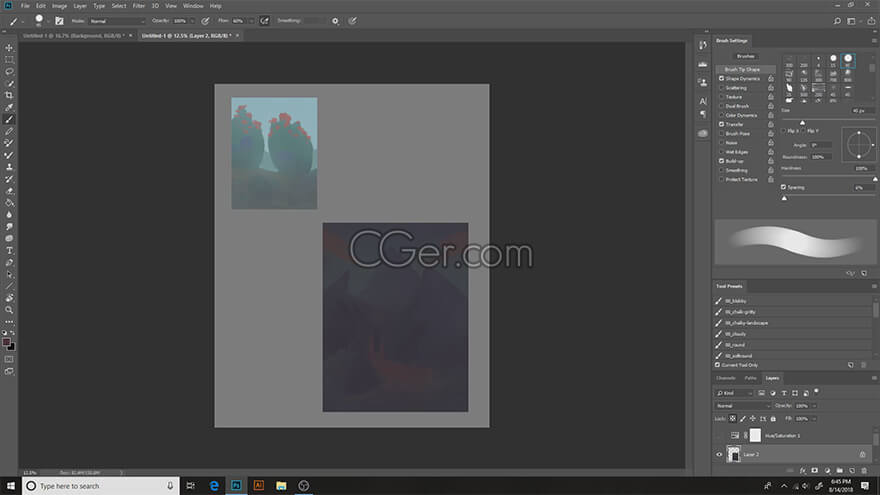
Task: Lock all layer attributes icon
Action: click(773, 419)
